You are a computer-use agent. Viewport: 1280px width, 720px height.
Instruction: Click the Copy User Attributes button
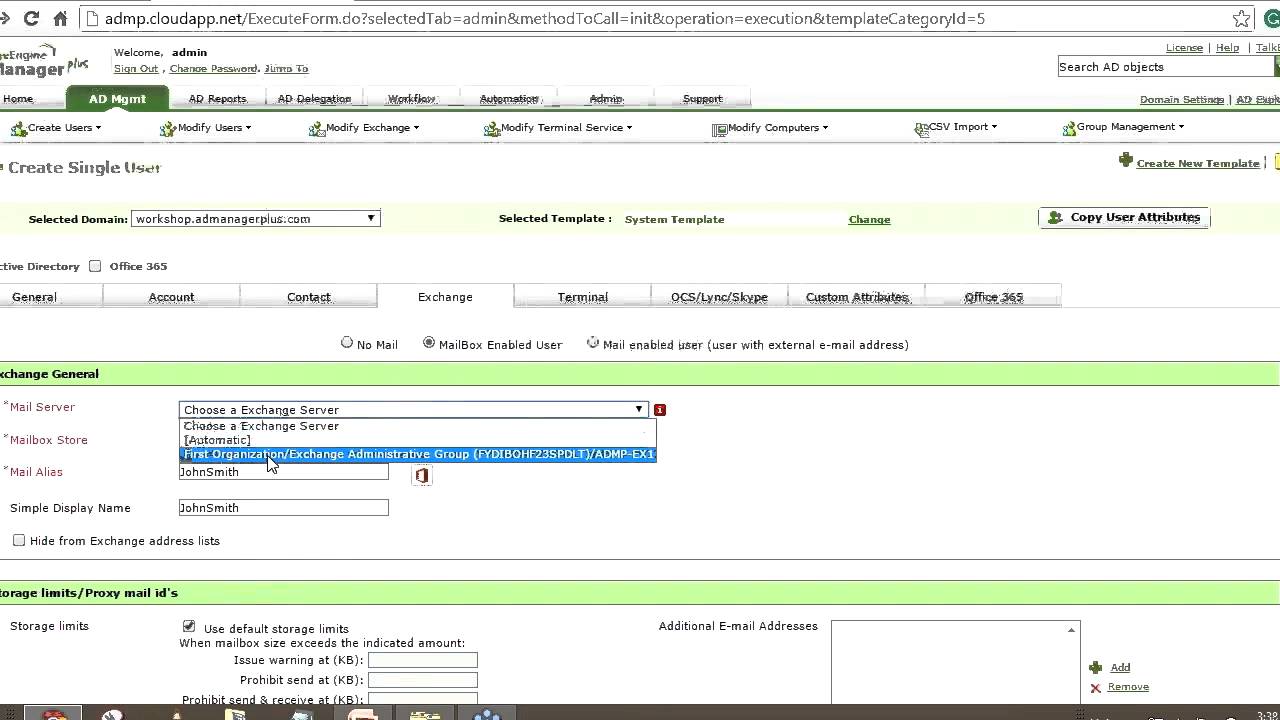tap(1124, 217)
